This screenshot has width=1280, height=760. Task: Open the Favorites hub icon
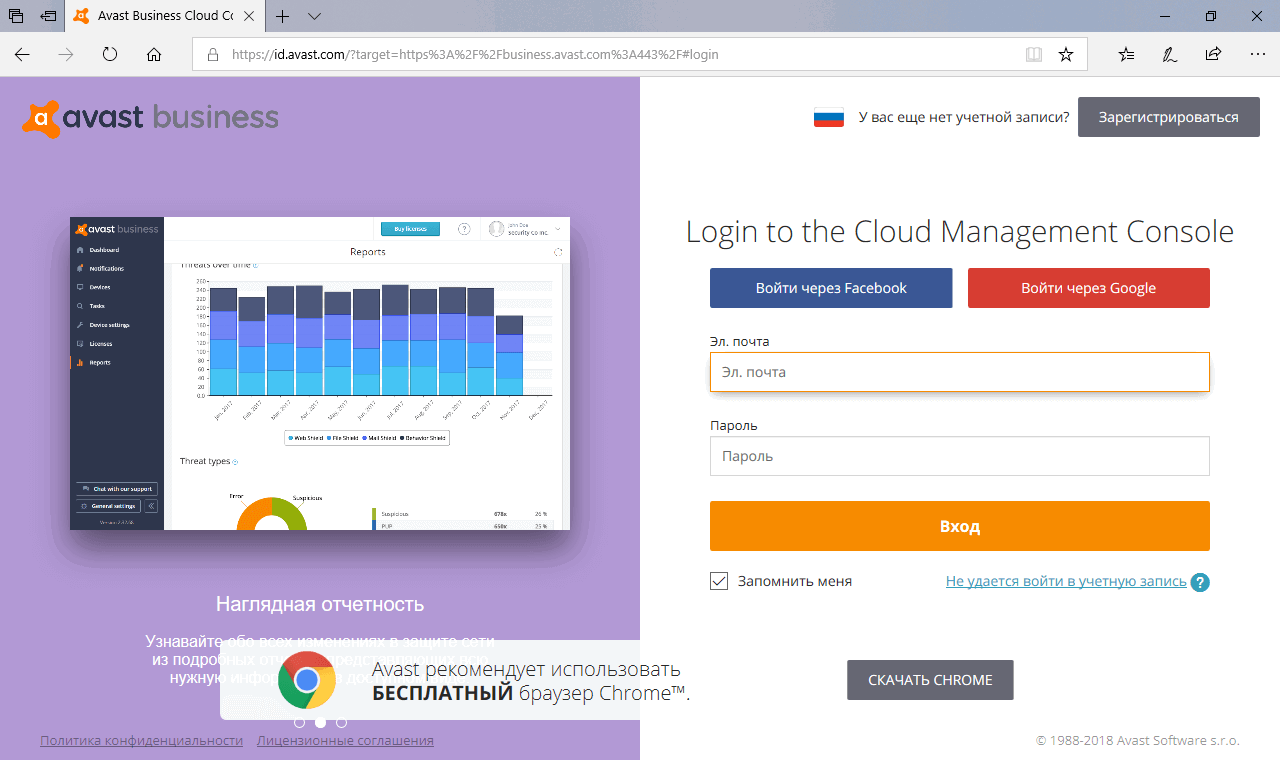[x=1127, y=55]
